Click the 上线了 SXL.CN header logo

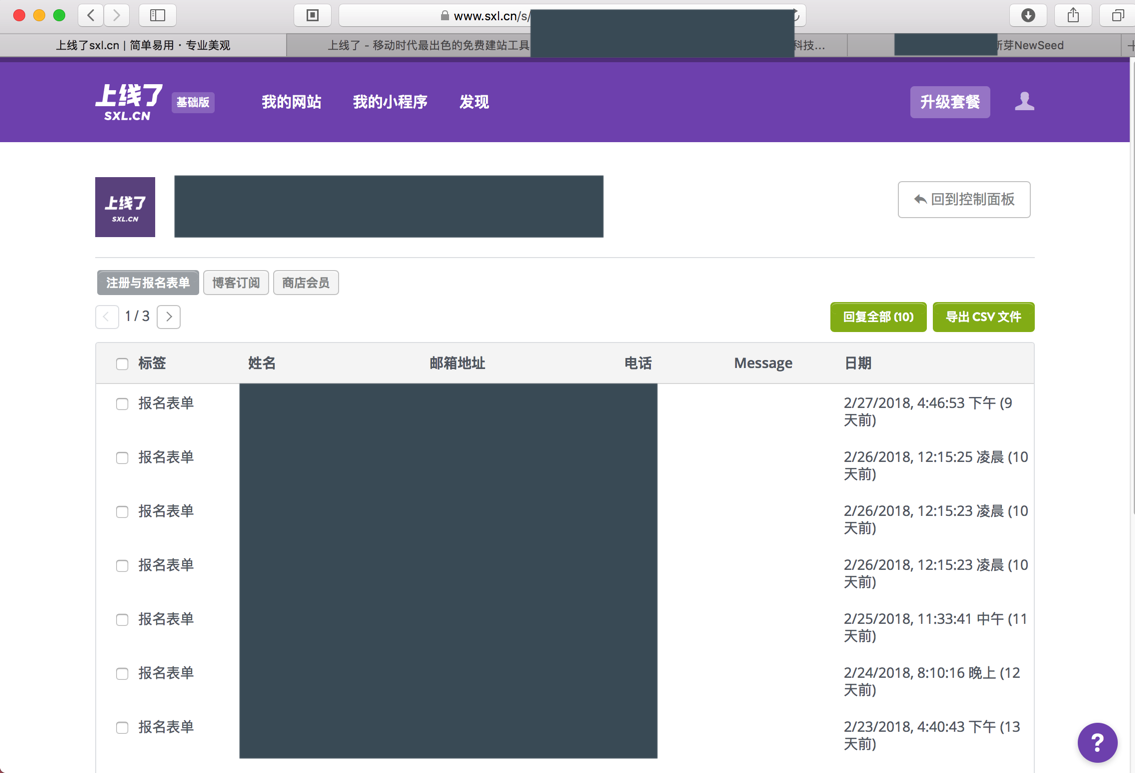click(129, 102)
